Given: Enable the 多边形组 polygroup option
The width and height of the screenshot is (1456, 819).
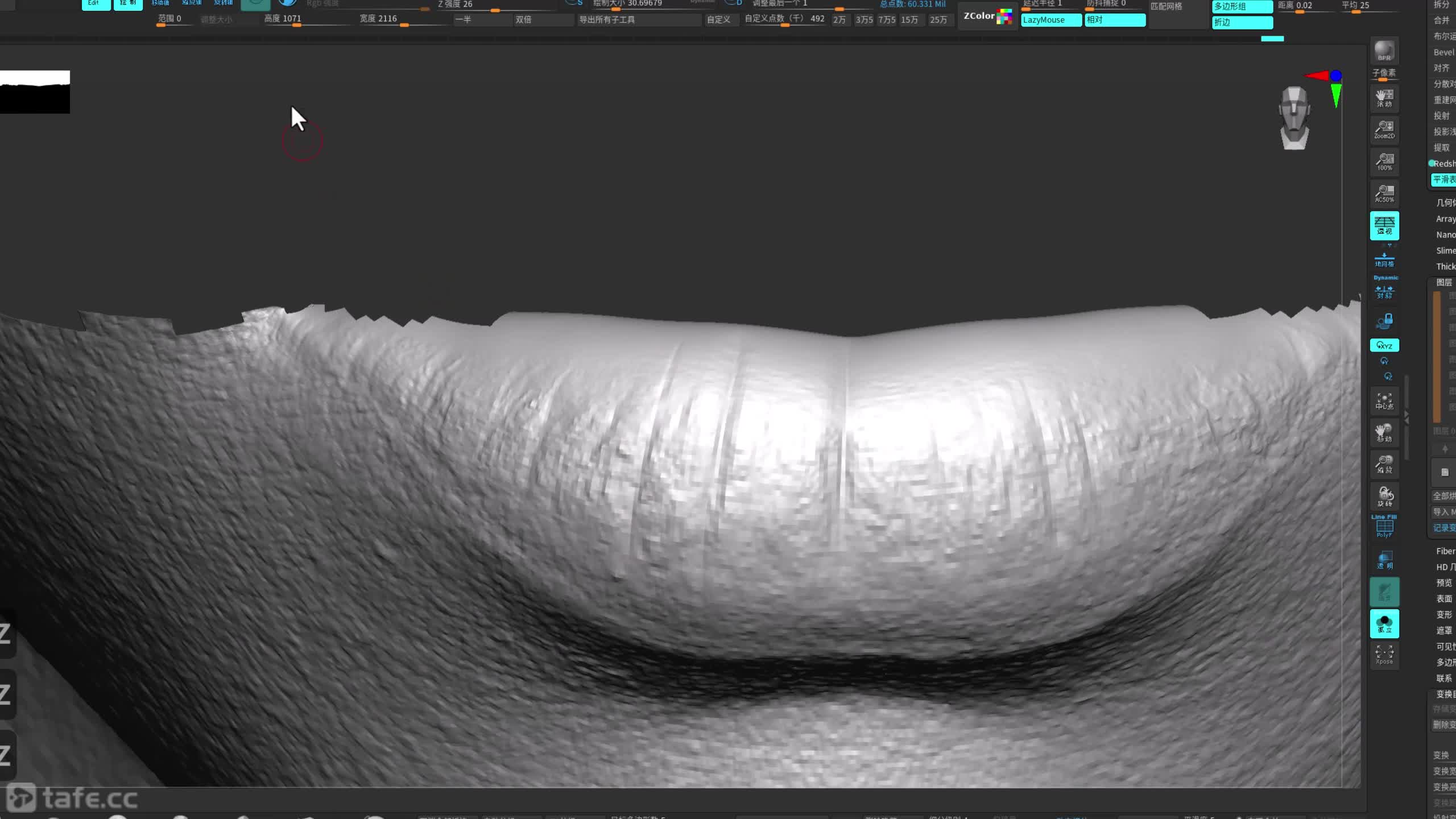Looking at the screenshot, I should click(1242, 6).
